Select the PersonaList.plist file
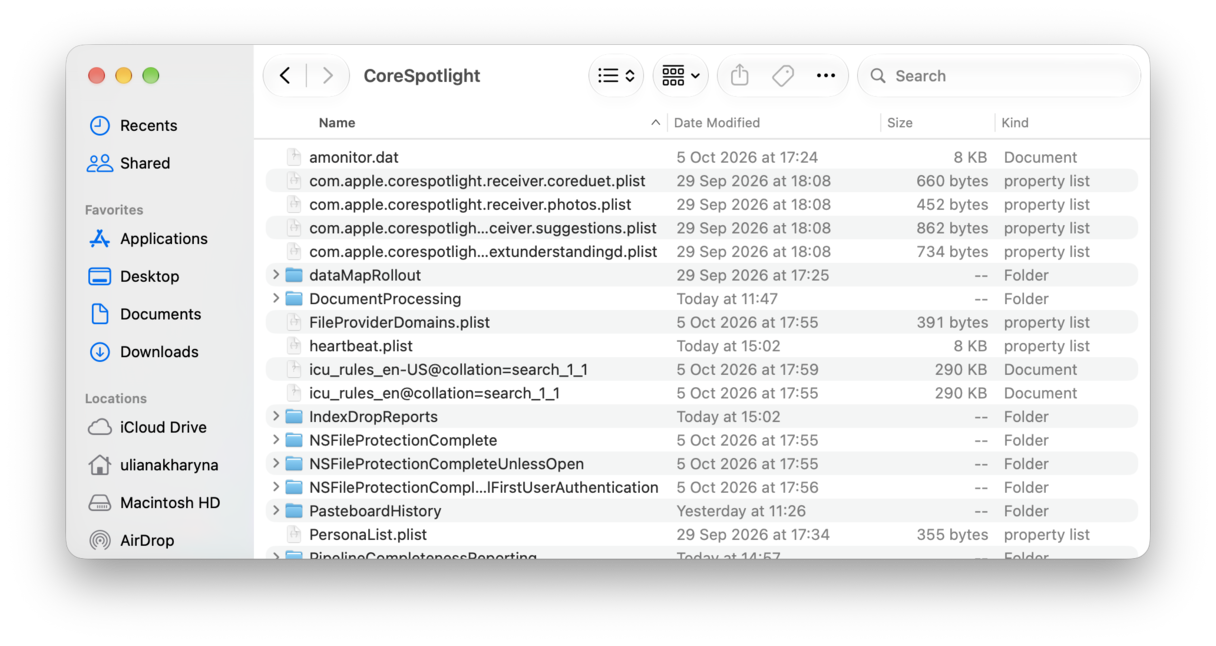The height and width of the screenshot is (646, 1216). coord(368,535)
